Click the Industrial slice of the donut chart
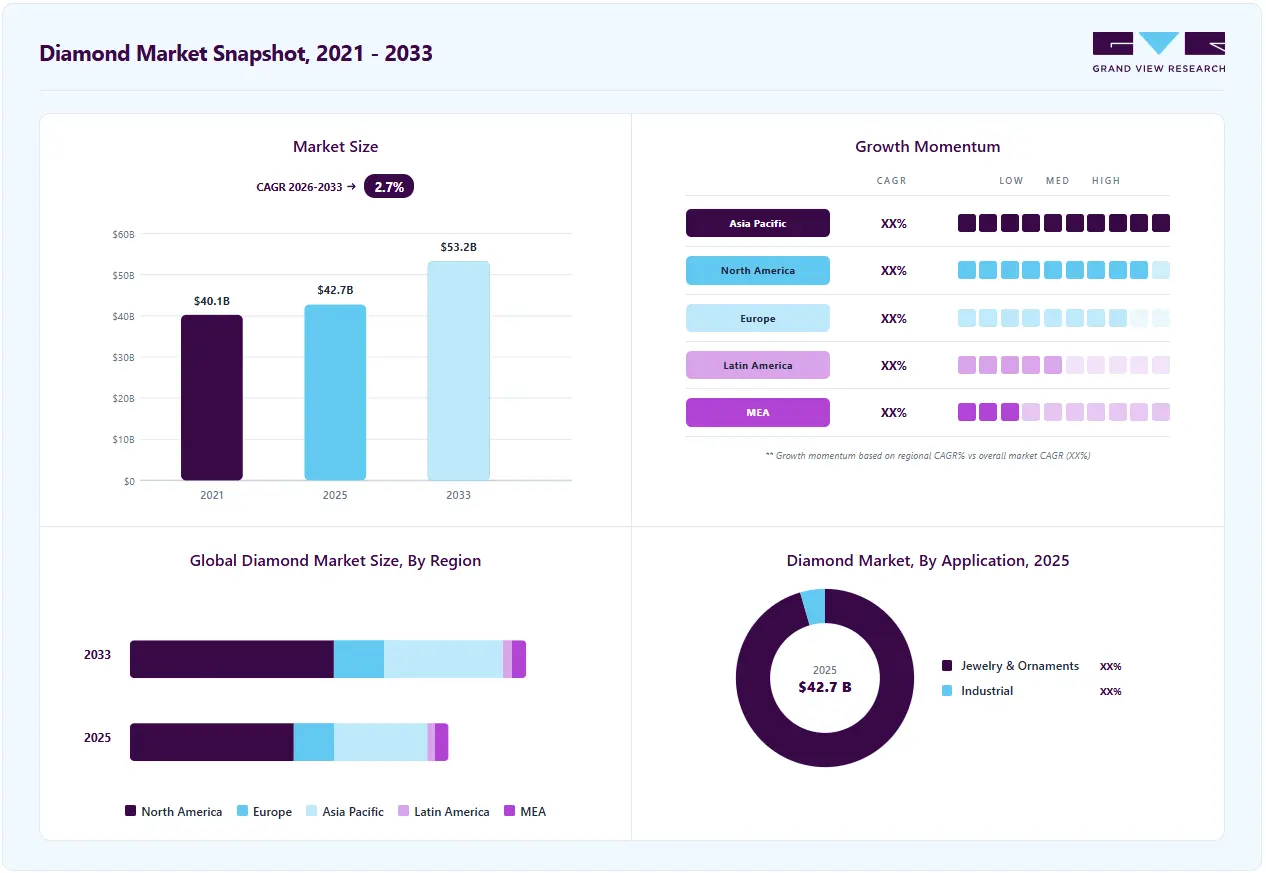 pos(814,607)
